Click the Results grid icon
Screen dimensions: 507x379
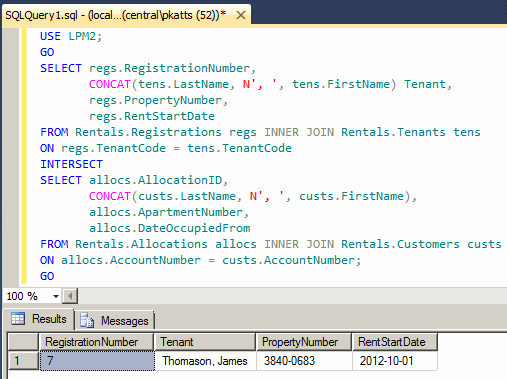(18, 319)
